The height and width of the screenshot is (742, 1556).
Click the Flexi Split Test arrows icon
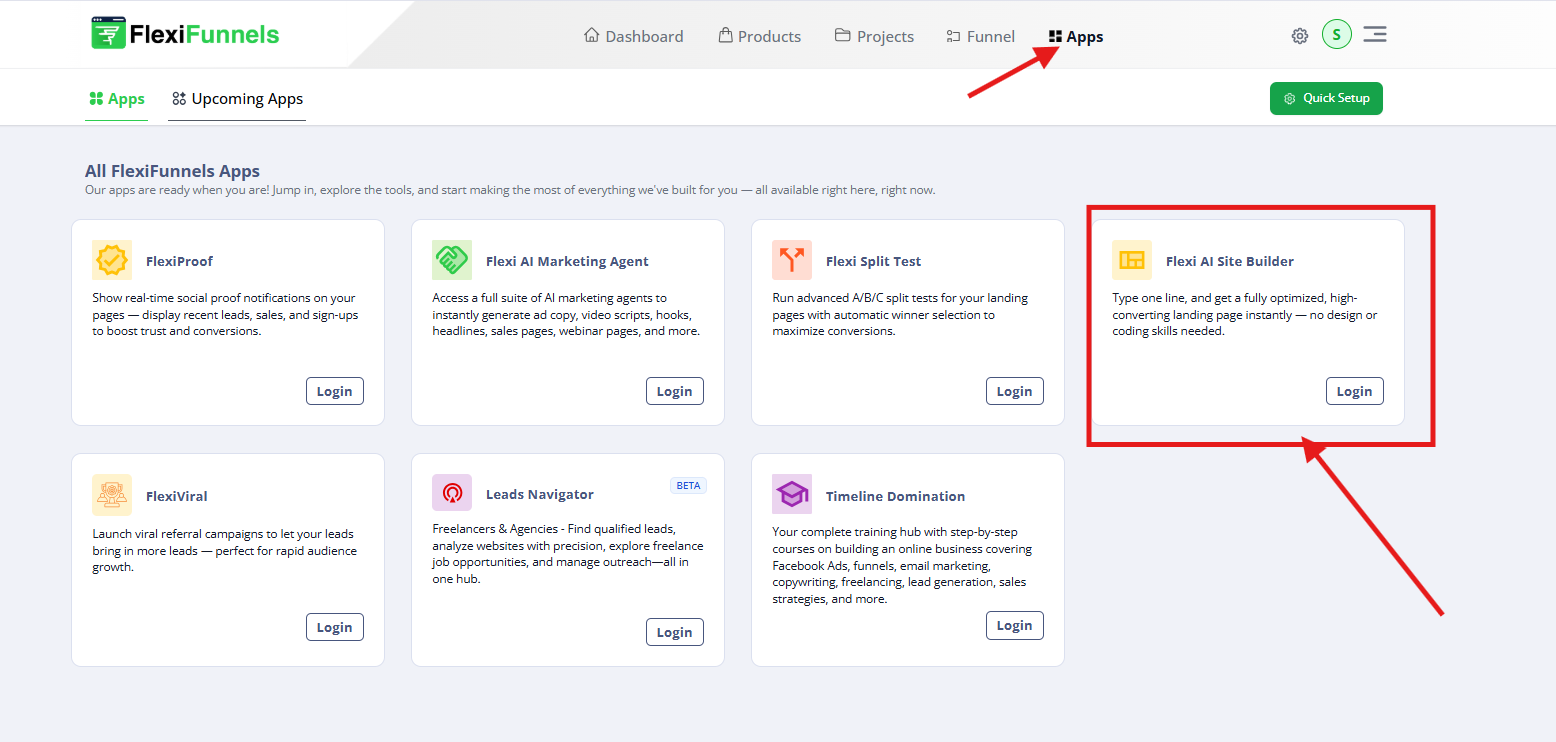792,260
